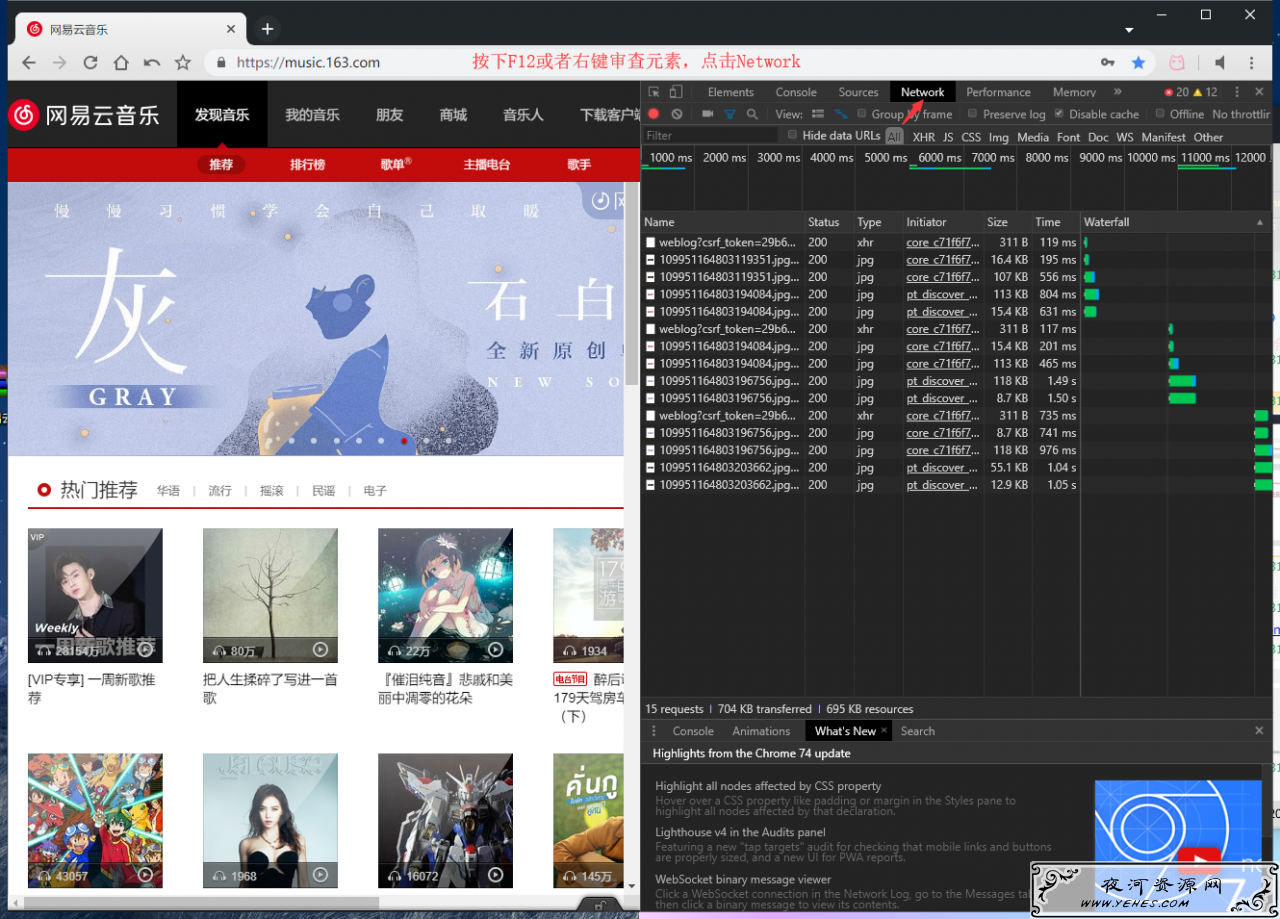Click the yellow warning count badge showing 12

[x=1206, y=92]
